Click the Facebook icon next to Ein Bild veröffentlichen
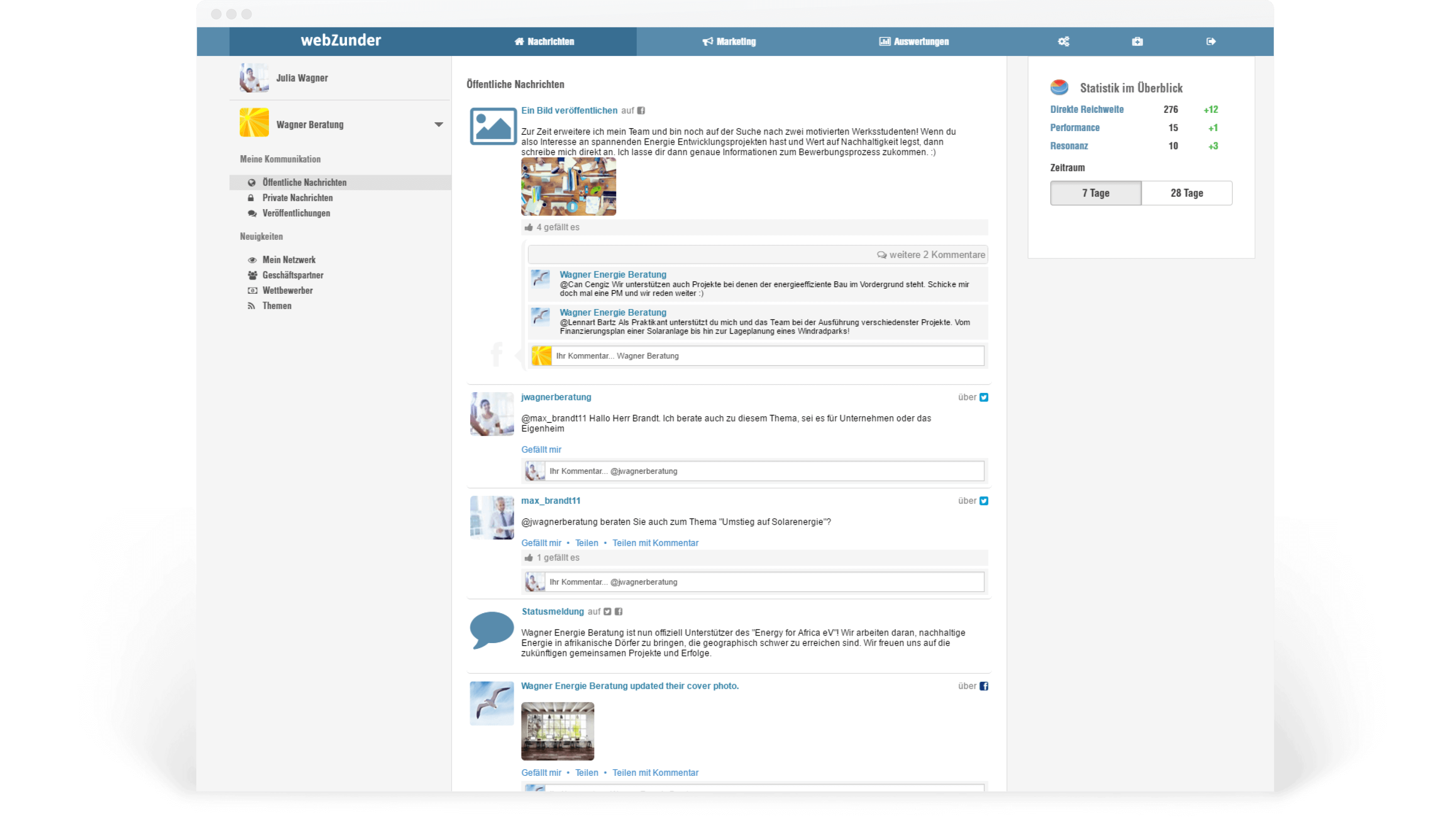 point(641,111)
